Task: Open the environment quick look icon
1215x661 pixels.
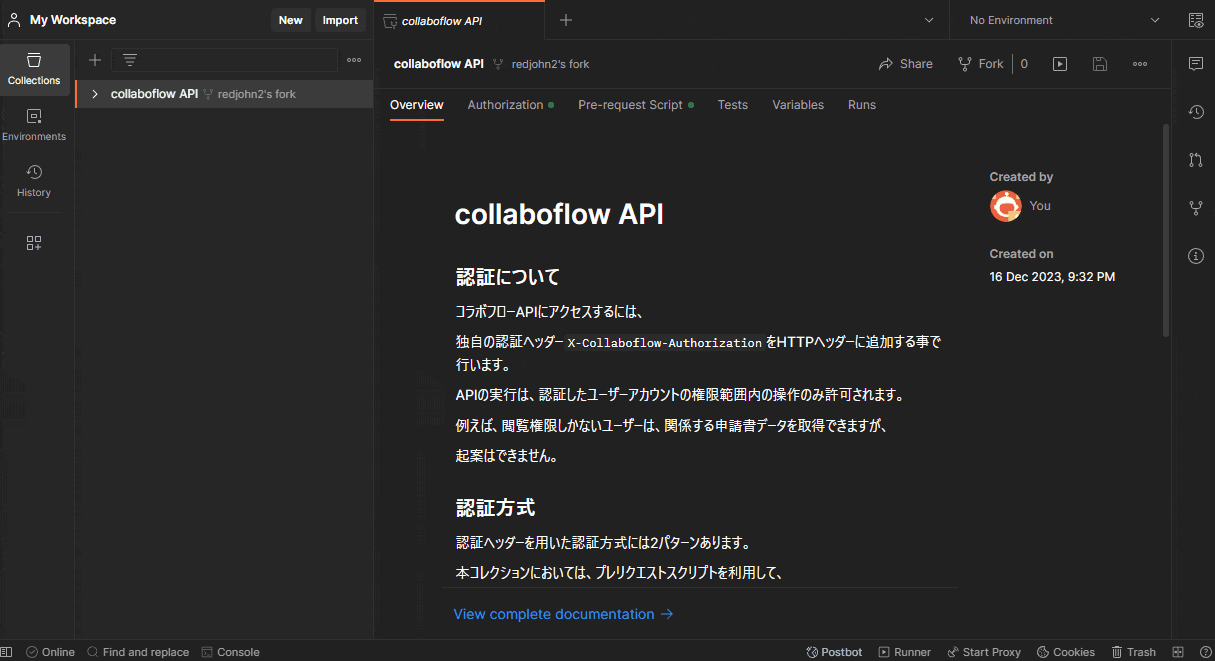Action: point(1196,20)
